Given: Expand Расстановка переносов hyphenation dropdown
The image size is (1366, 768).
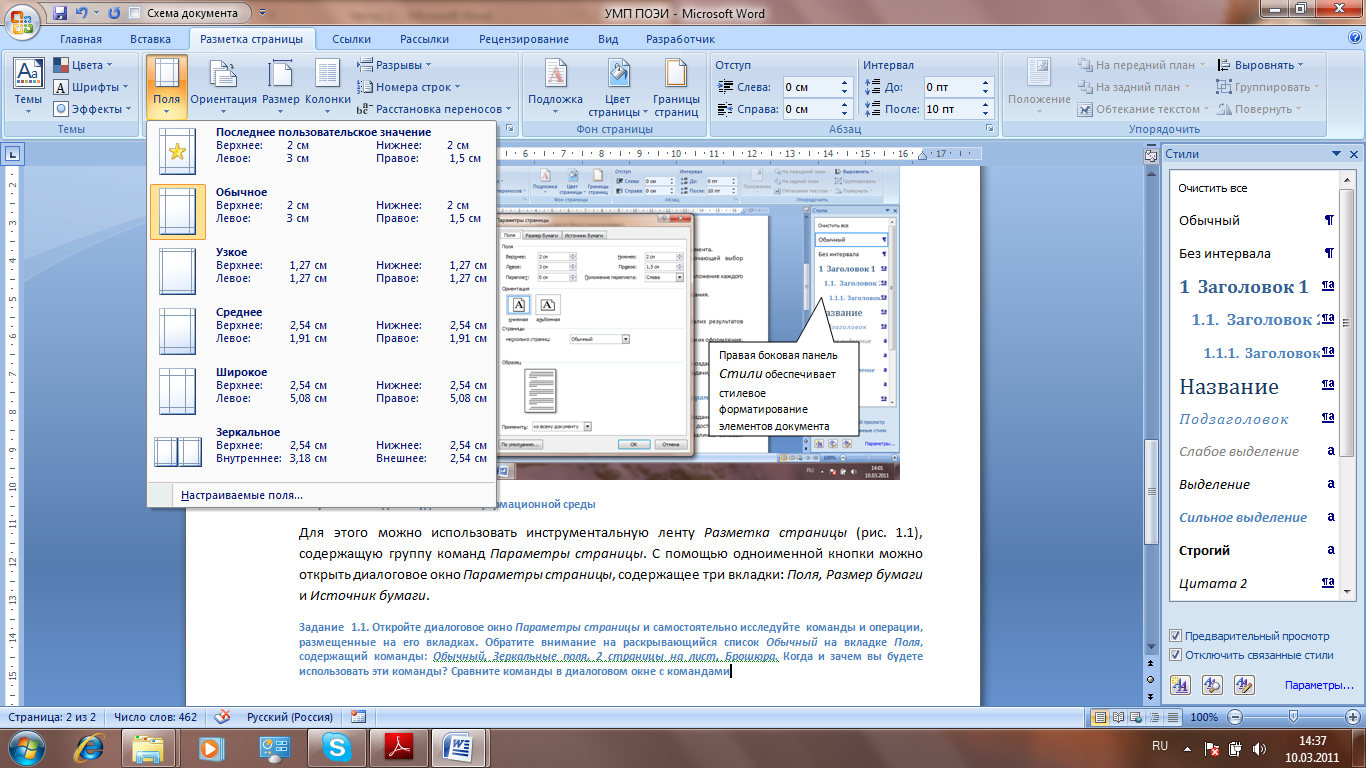Looking at the screenshot, I should (x=435, y=109).
